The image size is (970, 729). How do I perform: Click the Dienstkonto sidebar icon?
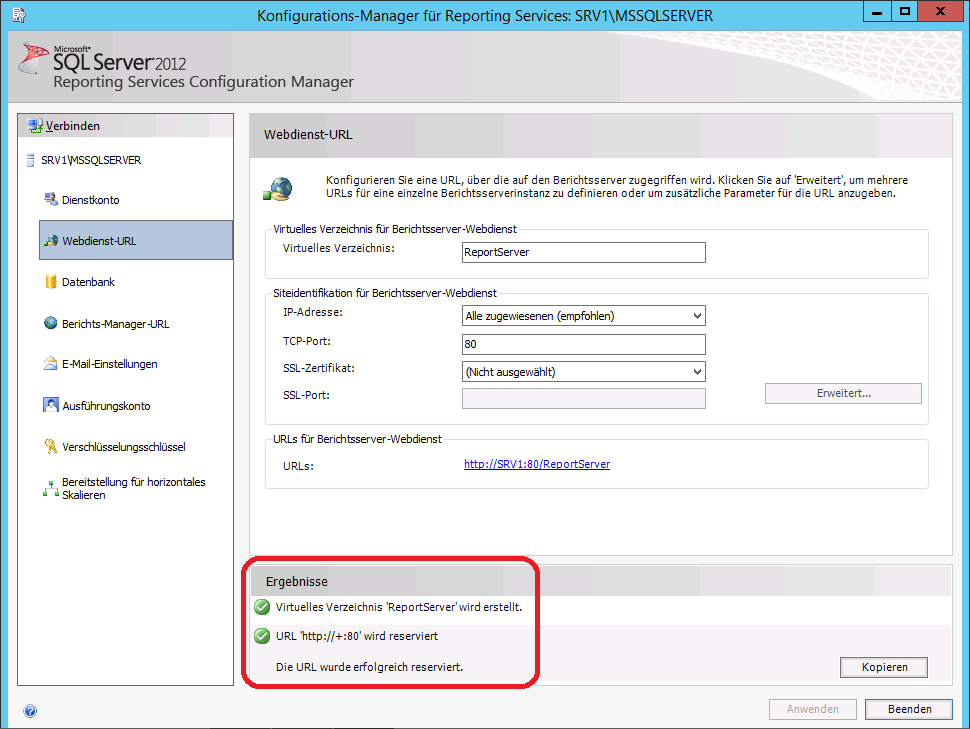coord(51,199)
